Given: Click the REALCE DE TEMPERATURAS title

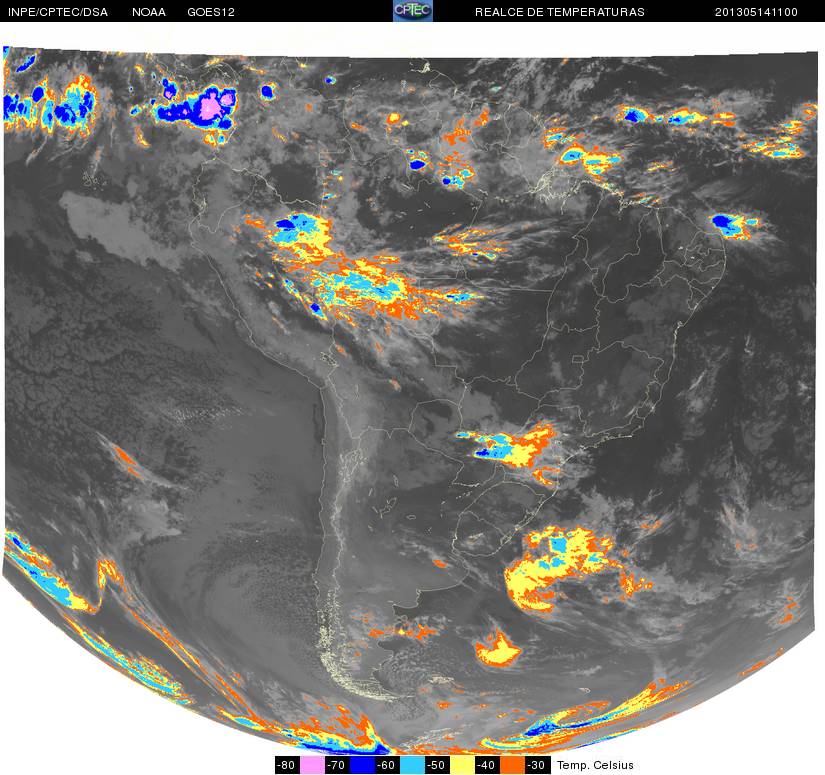Looking at the screenshot, I should click(x=560, y=12).
